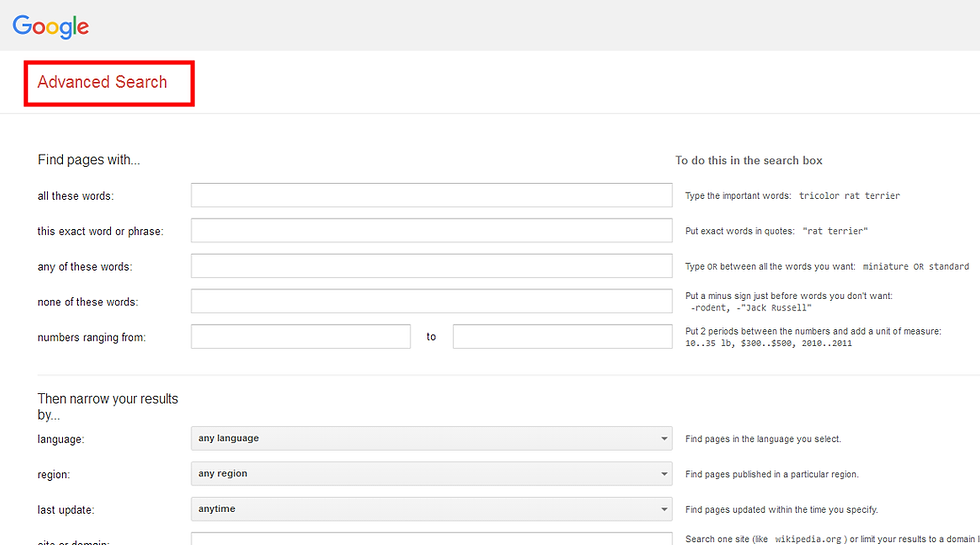This screenshot has width=980, height=545.
Task: Click the Advanced Search heading
Action: click(x=102, y=82)
